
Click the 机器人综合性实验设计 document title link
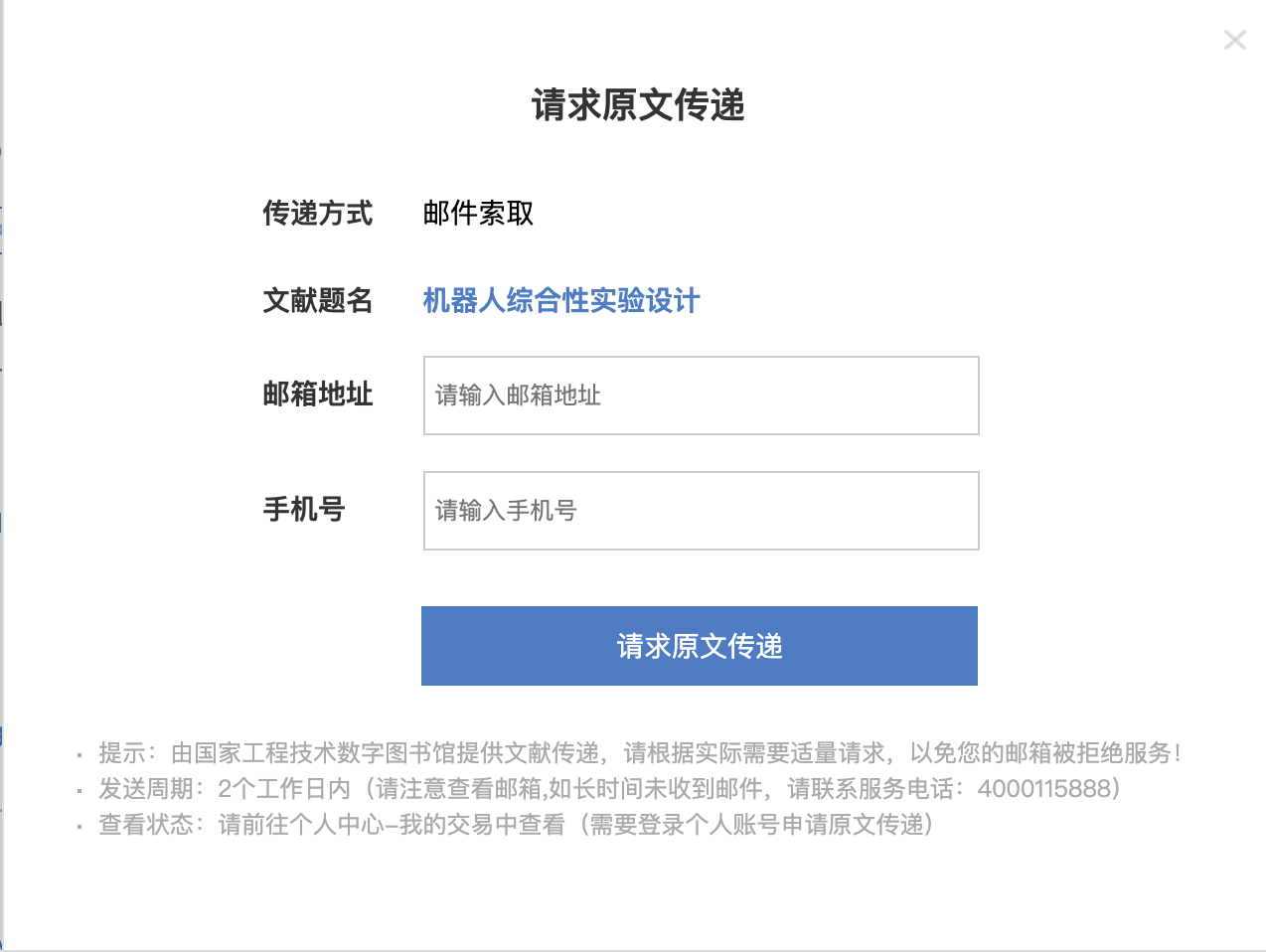click(x=561, y=300)
